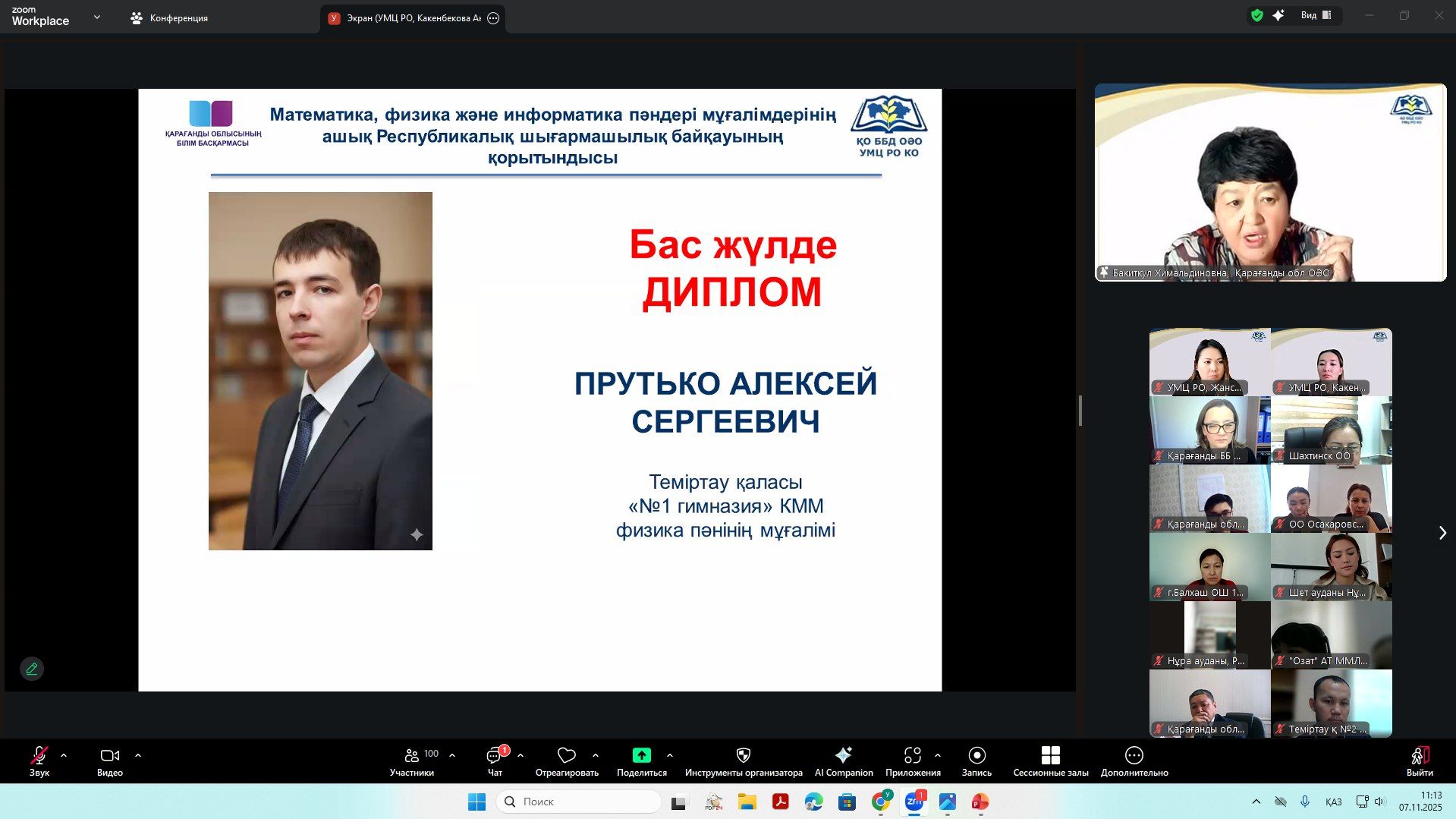This screenshot has height=819, width=1456.
Task: Click the green Share screen icon
Action: point(641,755)
